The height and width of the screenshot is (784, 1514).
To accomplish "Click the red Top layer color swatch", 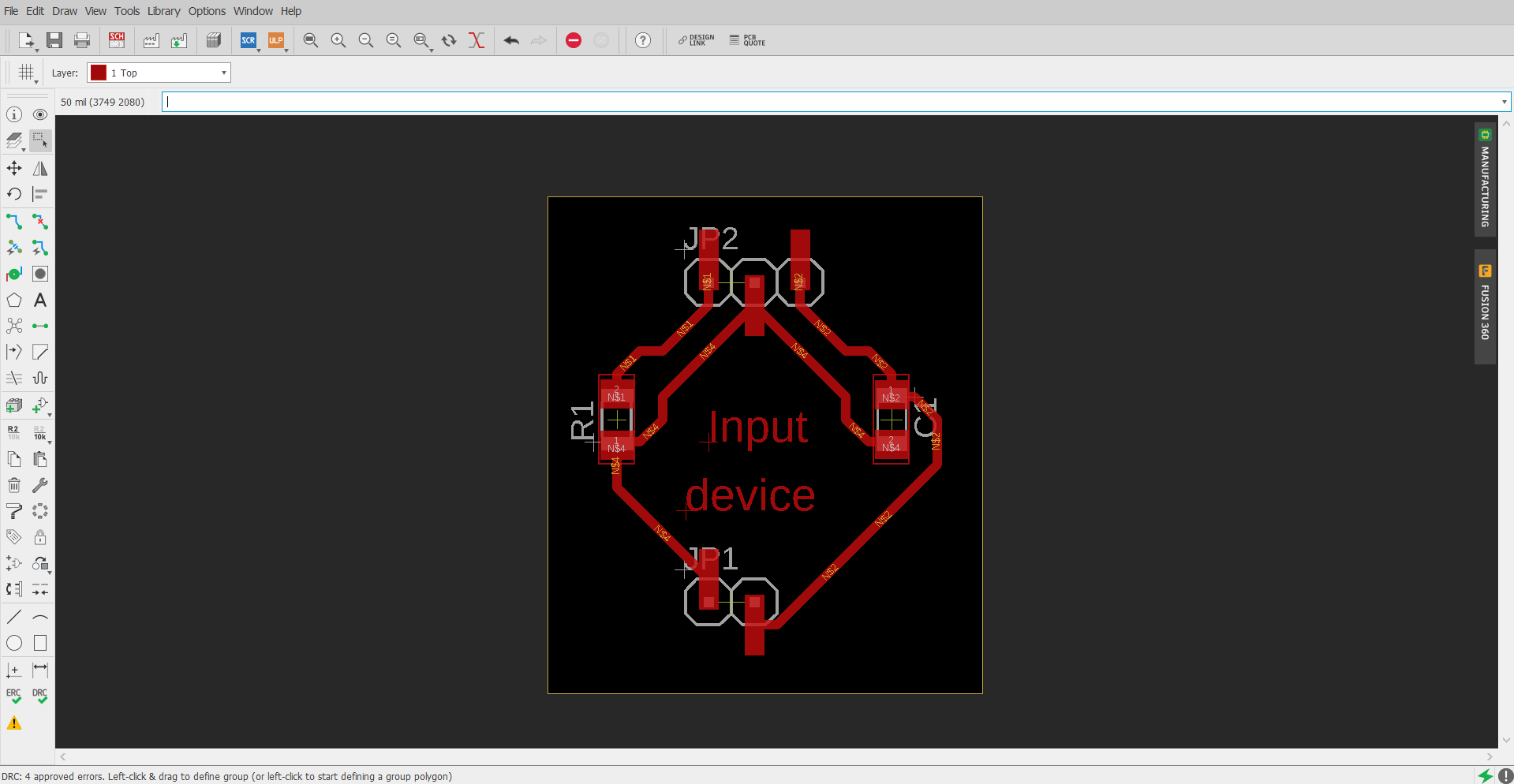I will pyautogui.click(x=99, y=73).
